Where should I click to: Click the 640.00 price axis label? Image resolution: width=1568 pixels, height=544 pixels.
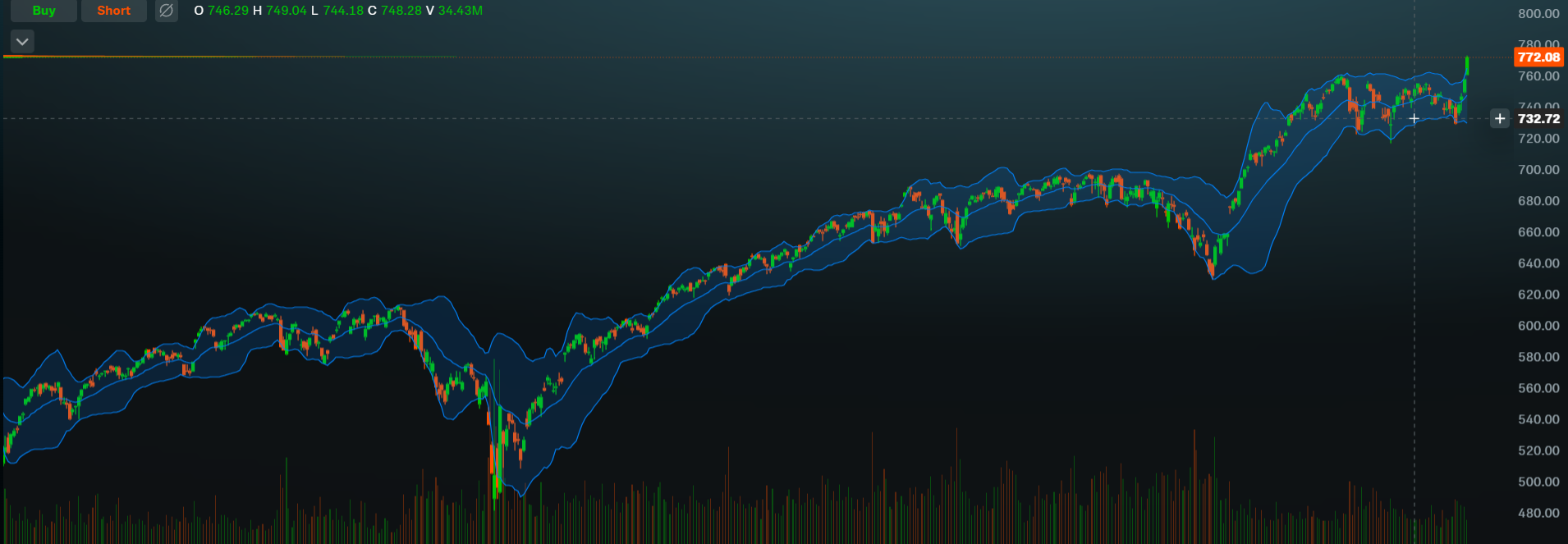pos(1538,263)
